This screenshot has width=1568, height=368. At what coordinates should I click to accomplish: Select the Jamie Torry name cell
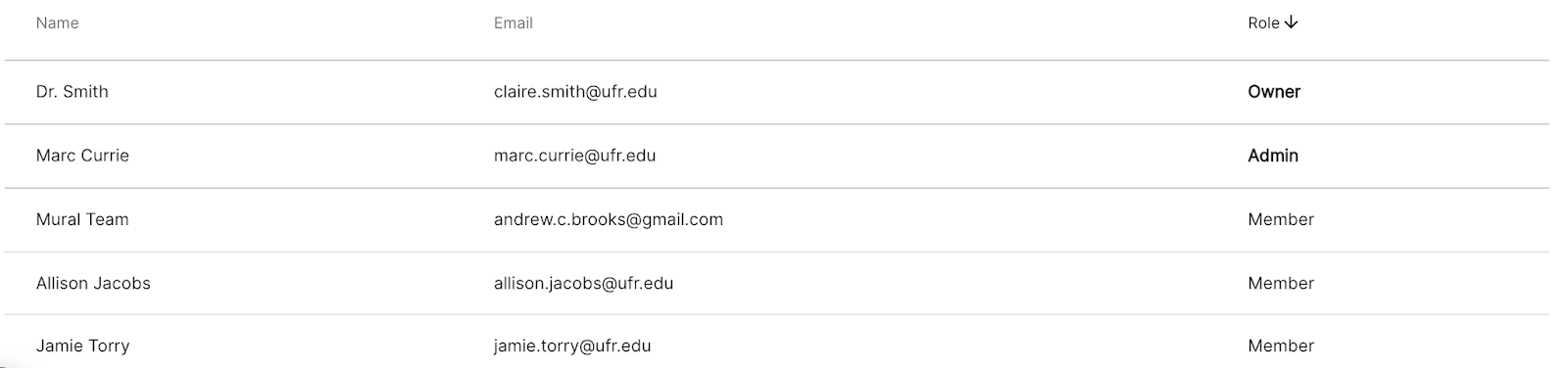point(82,345)
